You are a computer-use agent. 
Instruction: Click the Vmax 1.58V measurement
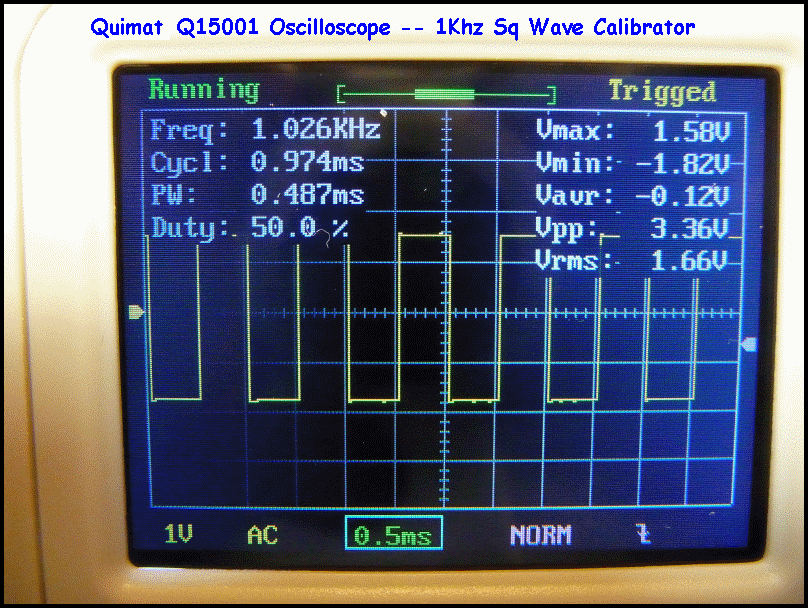(636, 130)
